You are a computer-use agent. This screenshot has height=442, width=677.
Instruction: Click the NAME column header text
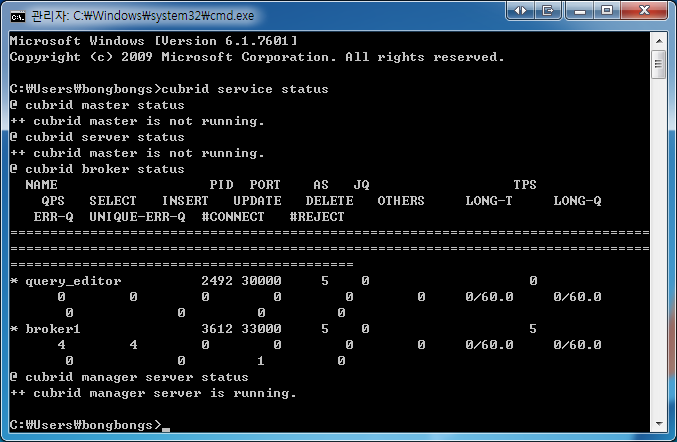coord(41,185)
